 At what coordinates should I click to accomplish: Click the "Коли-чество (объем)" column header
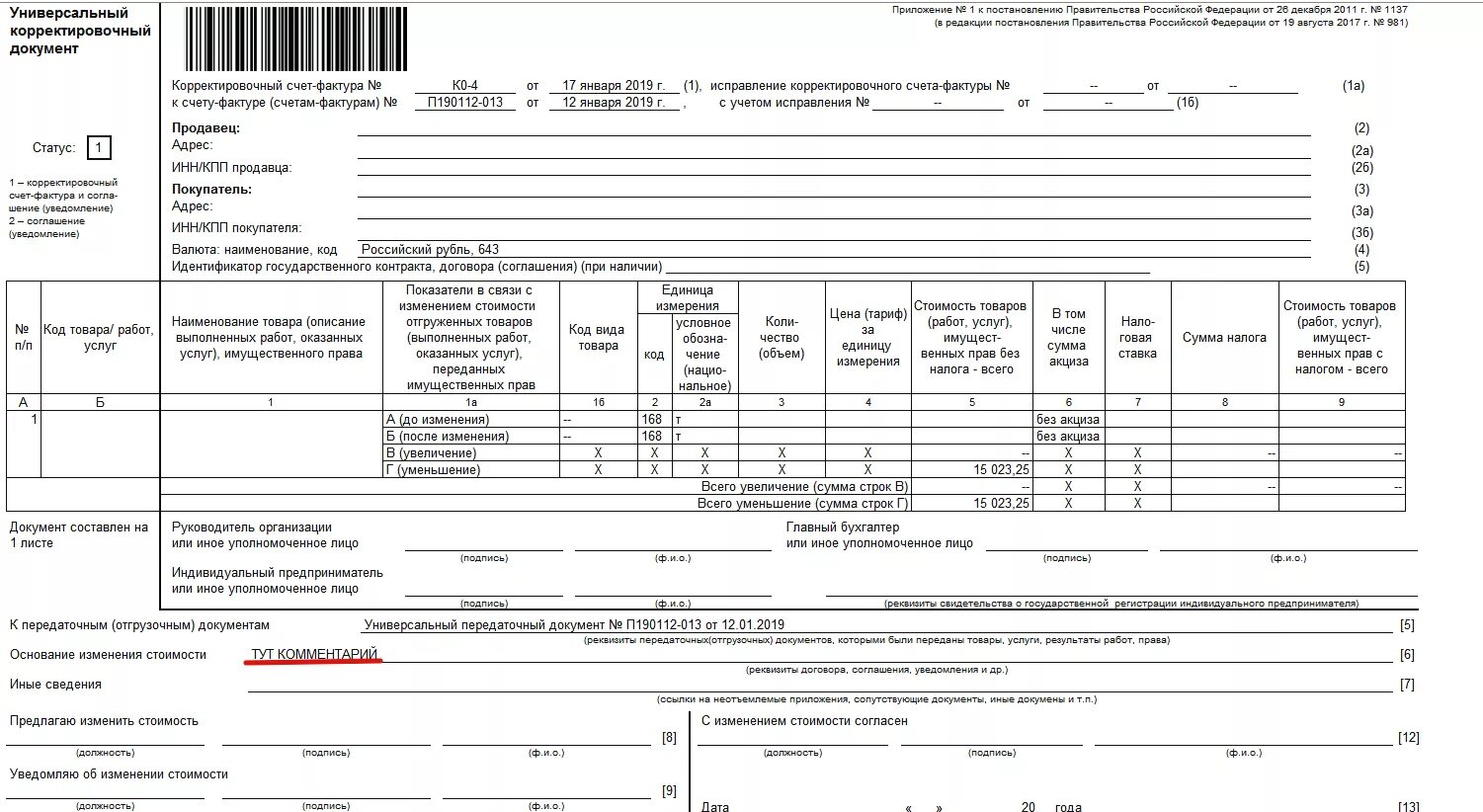coord(781,337)
